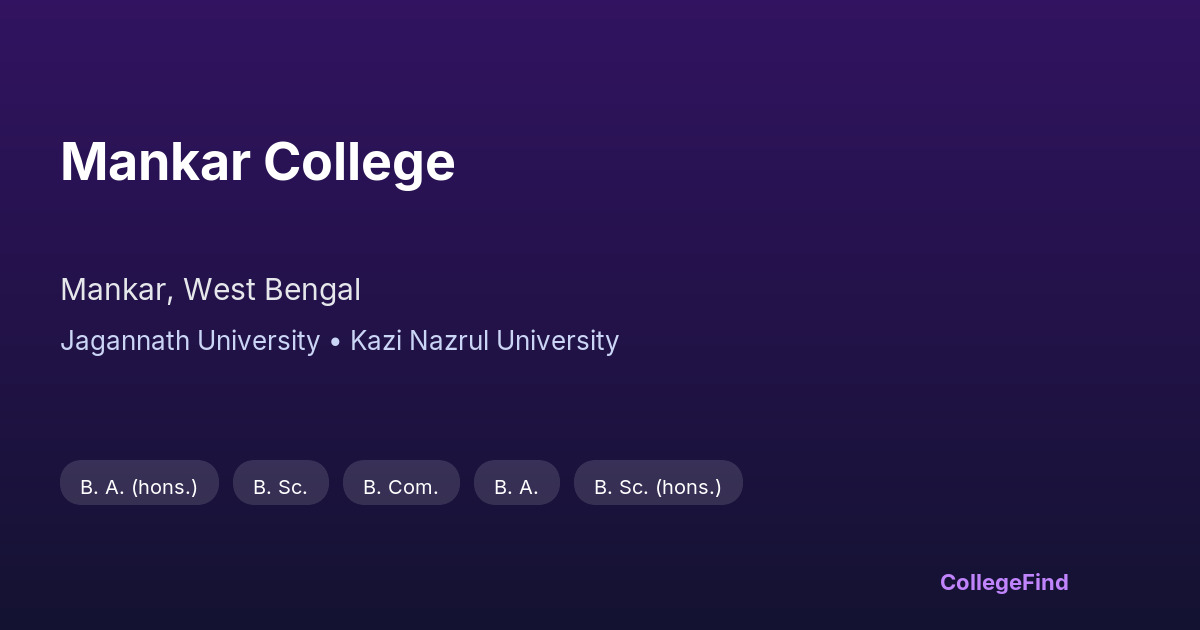Open the Kazi Nazrul University link

(484, 341)
